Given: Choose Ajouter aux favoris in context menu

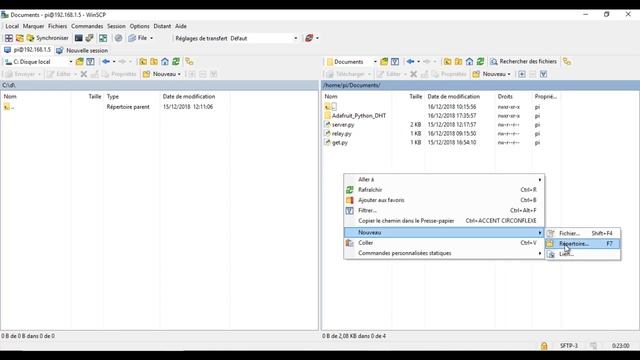Looking at the screenshot, I should click(444, 200).
